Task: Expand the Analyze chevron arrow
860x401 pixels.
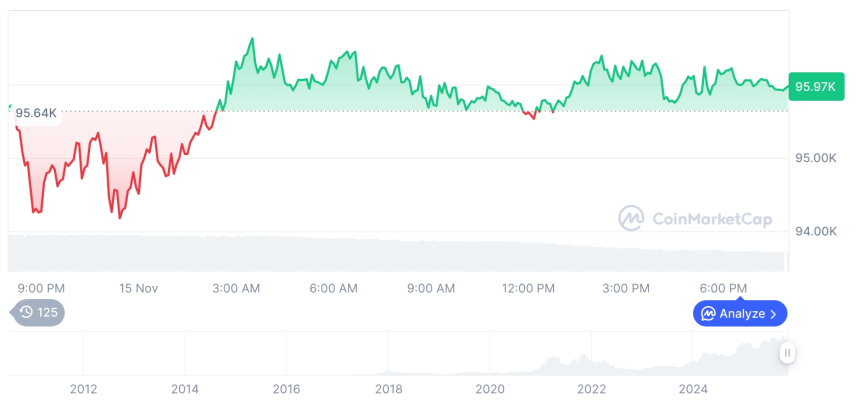Action: pyautogui.click(x=773, y=314)
